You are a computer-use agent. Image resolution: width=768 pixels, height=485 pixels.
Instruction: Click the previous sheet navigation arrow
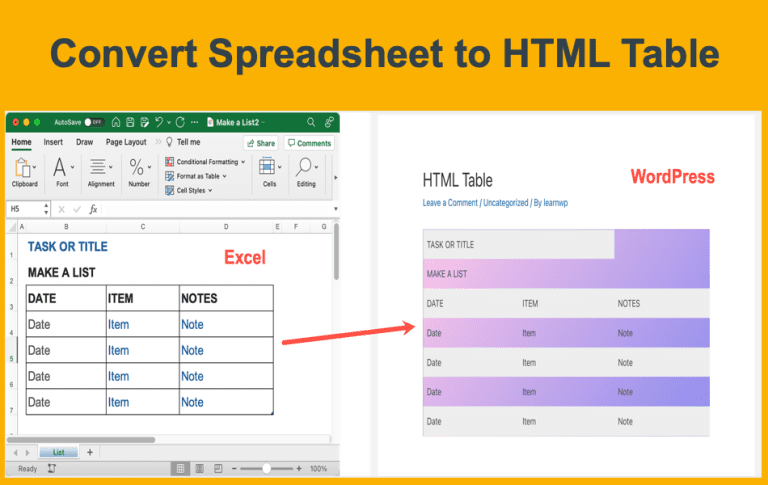[16, 453]
